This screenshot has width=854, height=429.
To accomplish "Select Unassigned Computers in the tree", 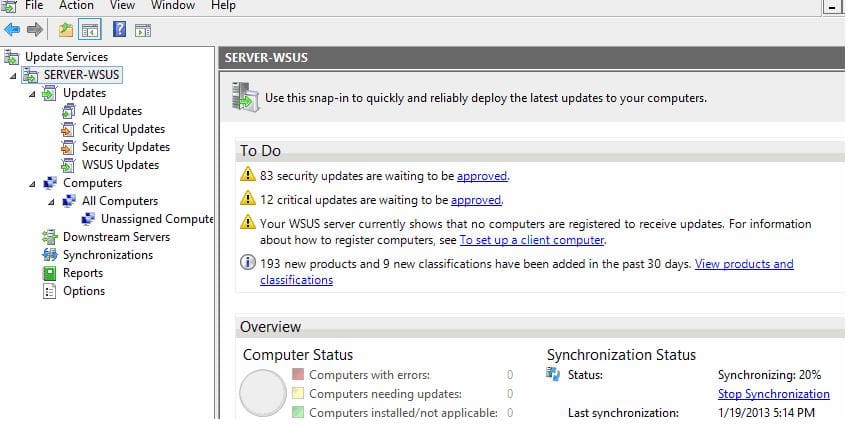I will (157, 219).
